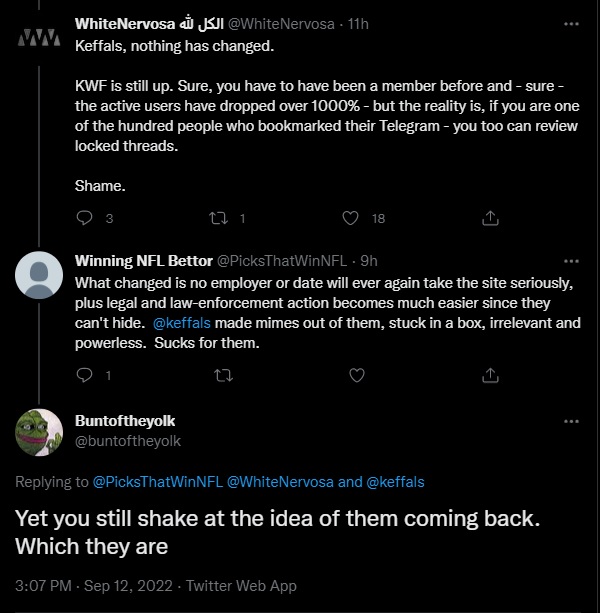Like WhiteNervosa's tweet with 18 likes
The height and width of the screenshot is (613, 600).
pos(350,218)
